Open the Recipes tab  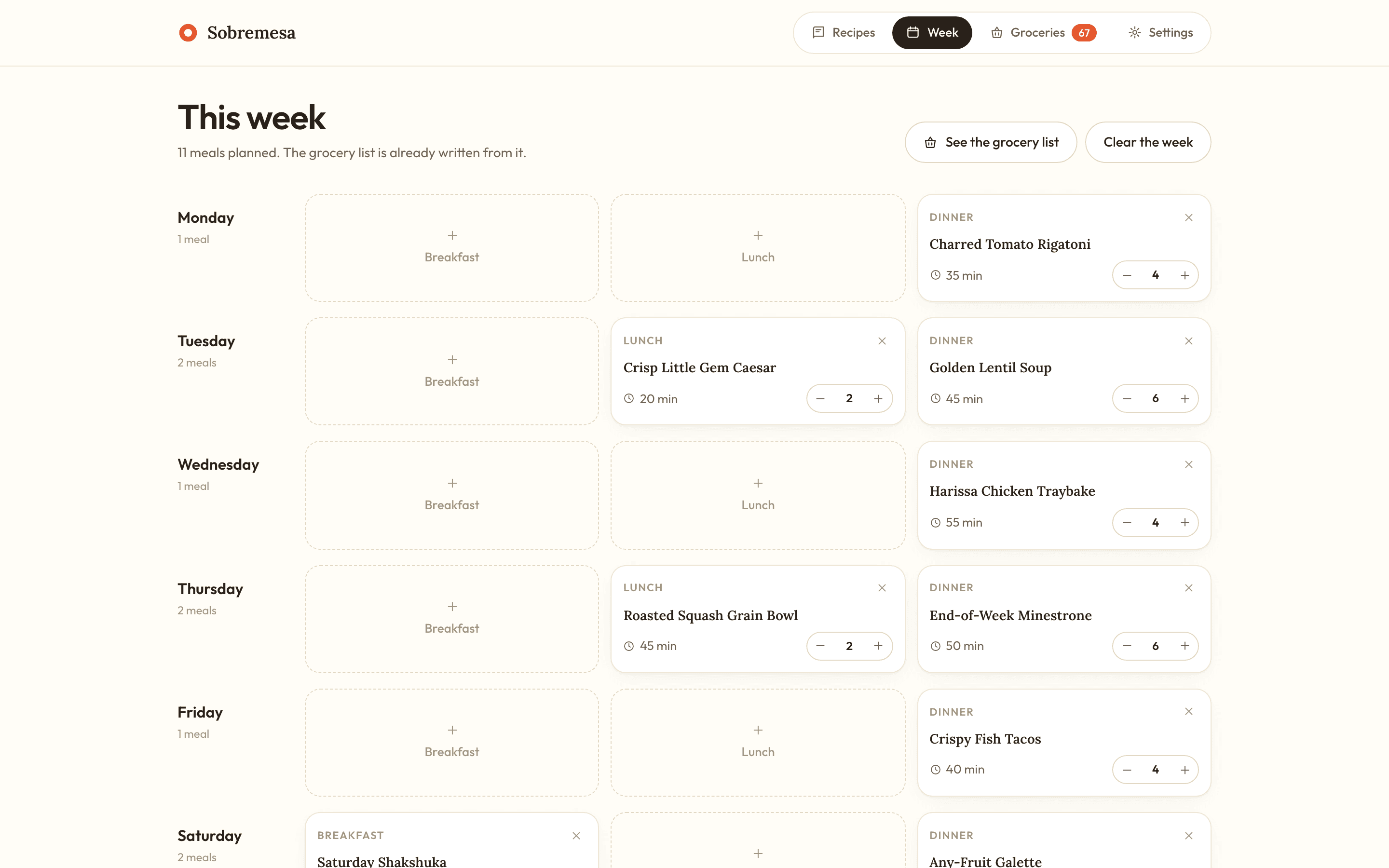click(x=844, y=33)
